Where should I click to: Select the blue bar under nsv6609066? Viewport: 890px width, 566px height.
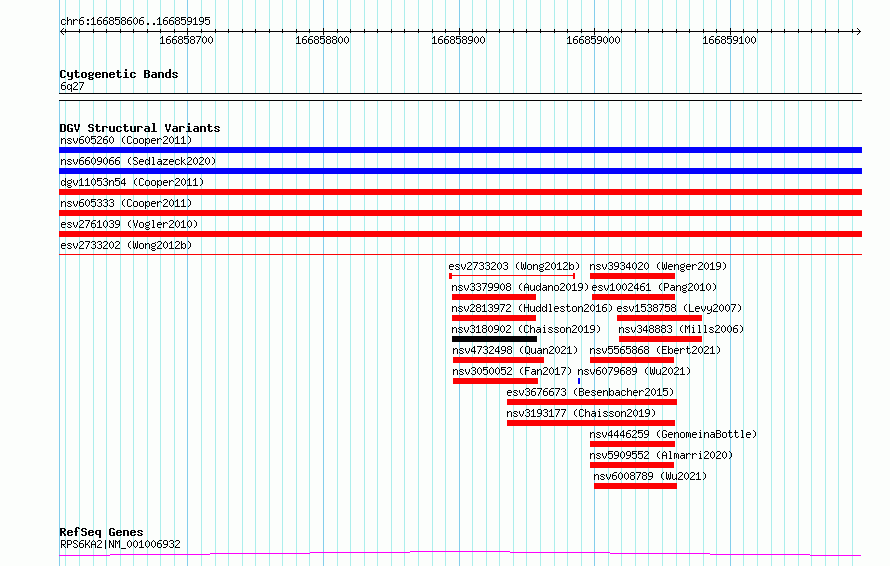pyautogui.click(x=460, y=171)
